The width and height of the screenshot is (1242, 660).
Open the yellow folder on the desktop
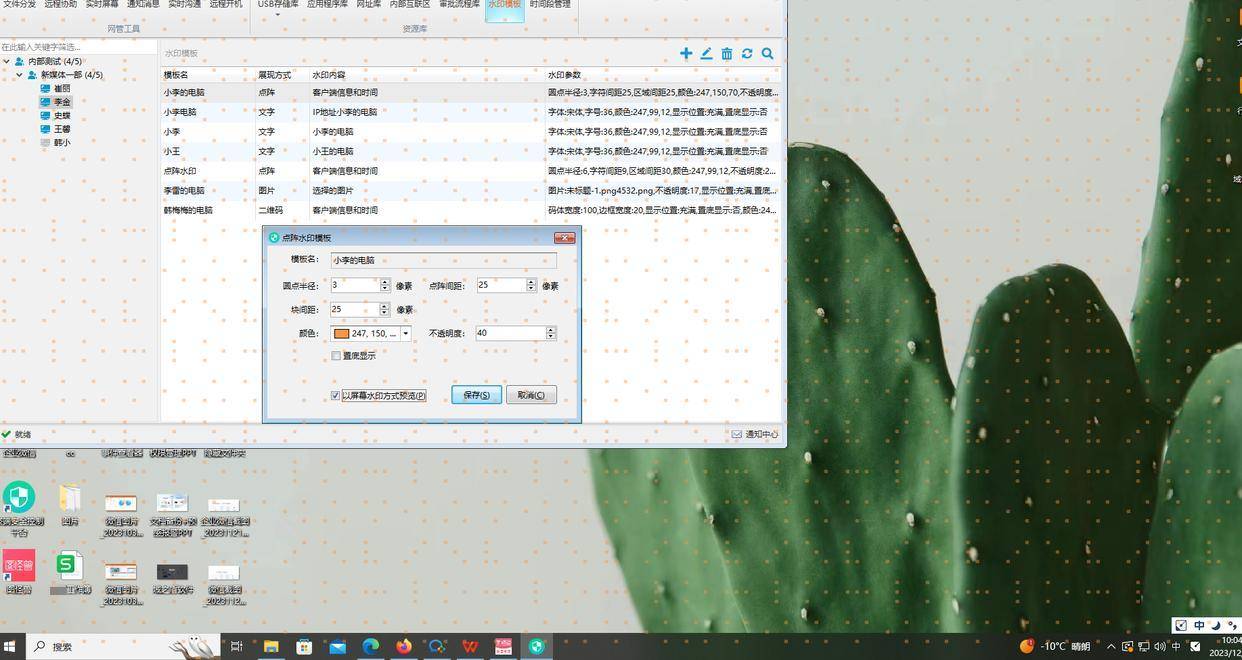(x=70, y=498)
